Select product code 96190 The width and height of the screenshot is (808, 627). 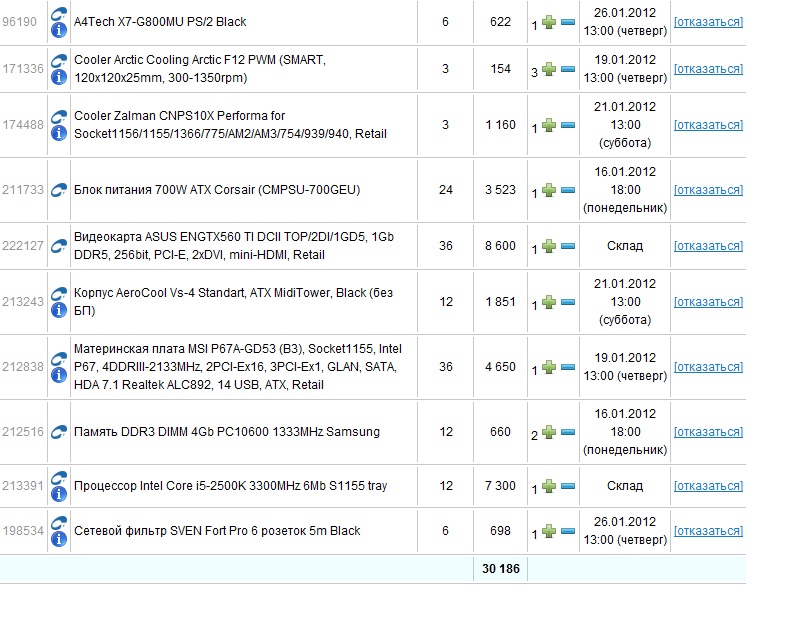tap(20, 22)
